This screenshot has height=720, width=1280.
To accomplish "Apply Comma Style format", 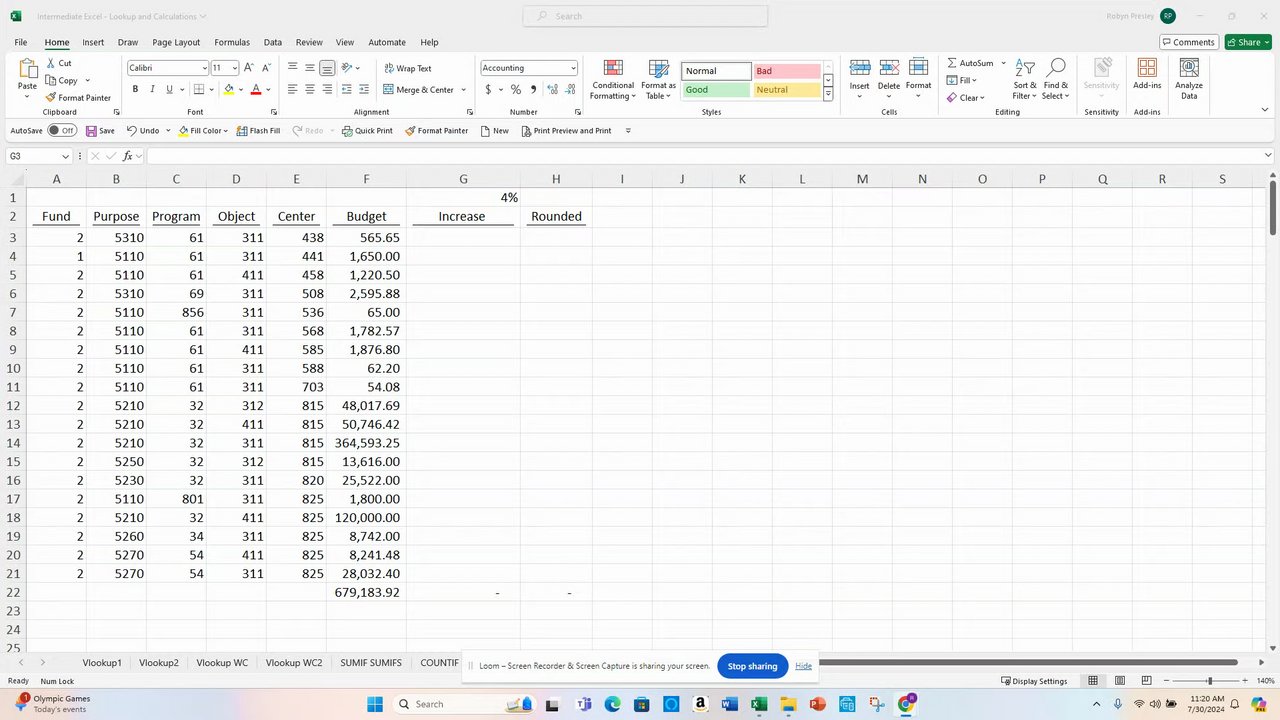I will (x=533, y=89).
